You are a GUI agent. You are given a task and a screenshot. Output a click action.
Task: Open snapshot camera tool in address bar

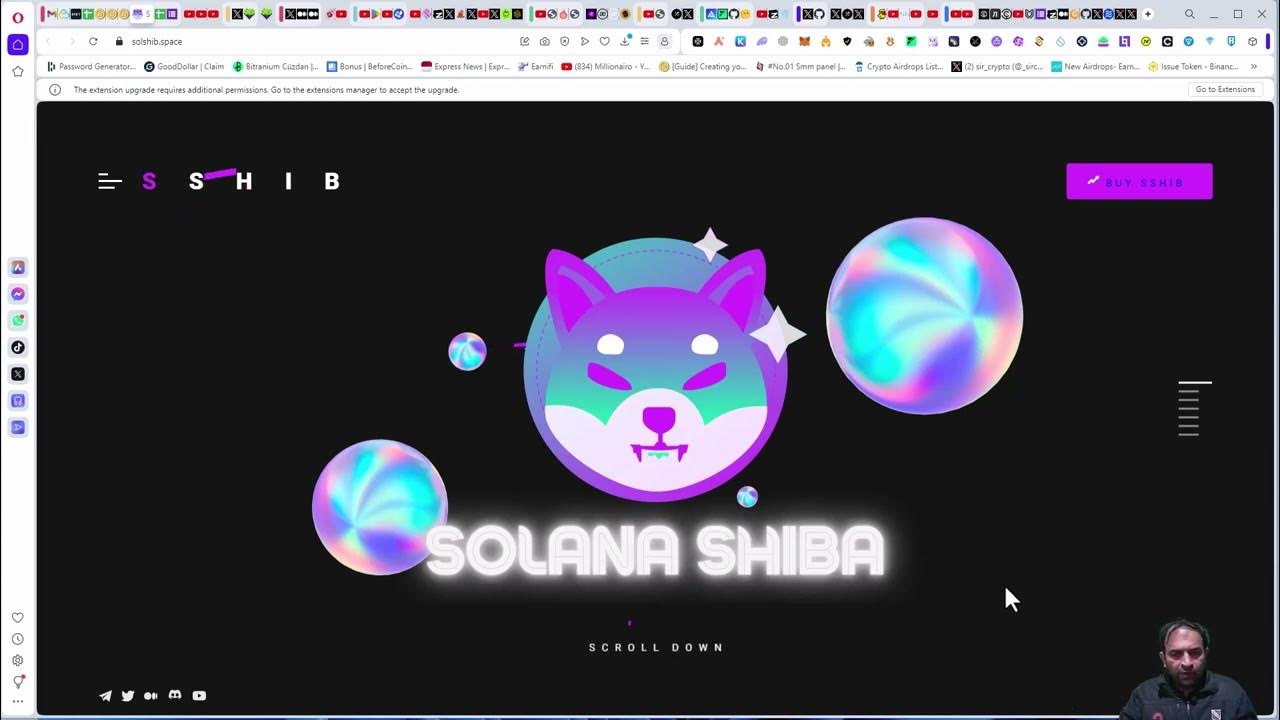(x=544, y=41)
